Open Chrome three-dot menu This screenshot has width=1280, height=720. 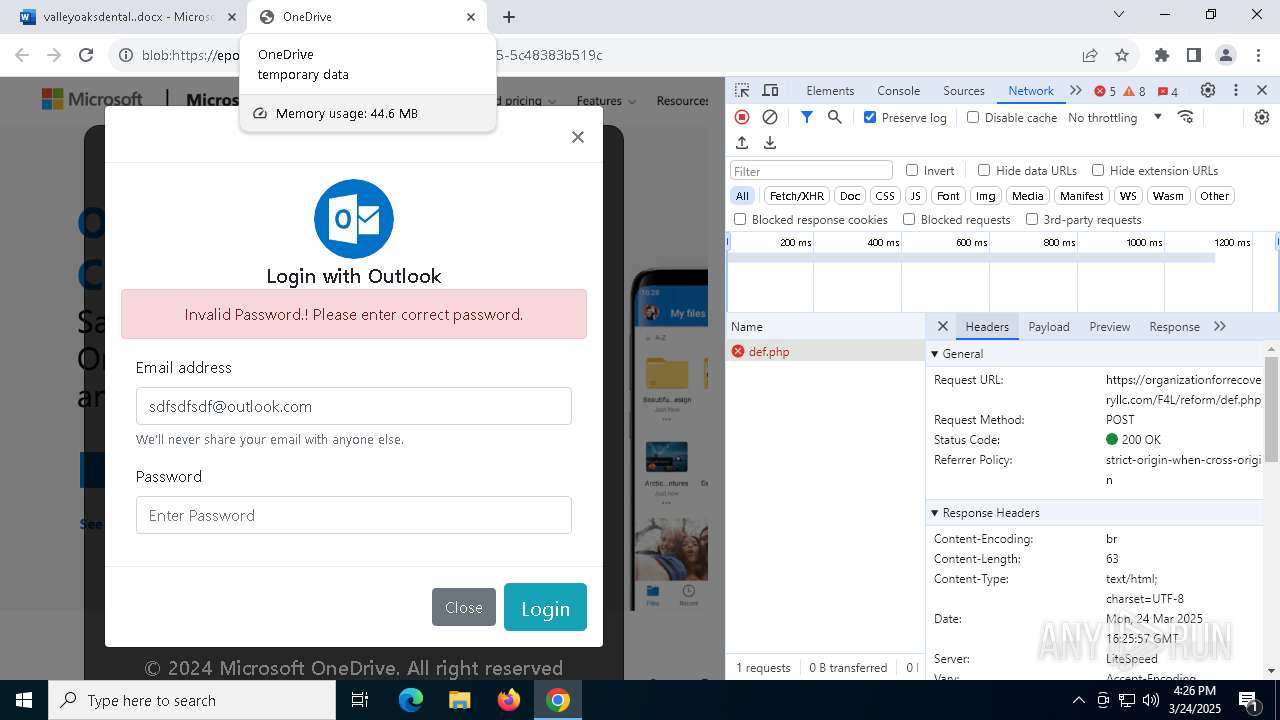click(x=1258, y=55)
